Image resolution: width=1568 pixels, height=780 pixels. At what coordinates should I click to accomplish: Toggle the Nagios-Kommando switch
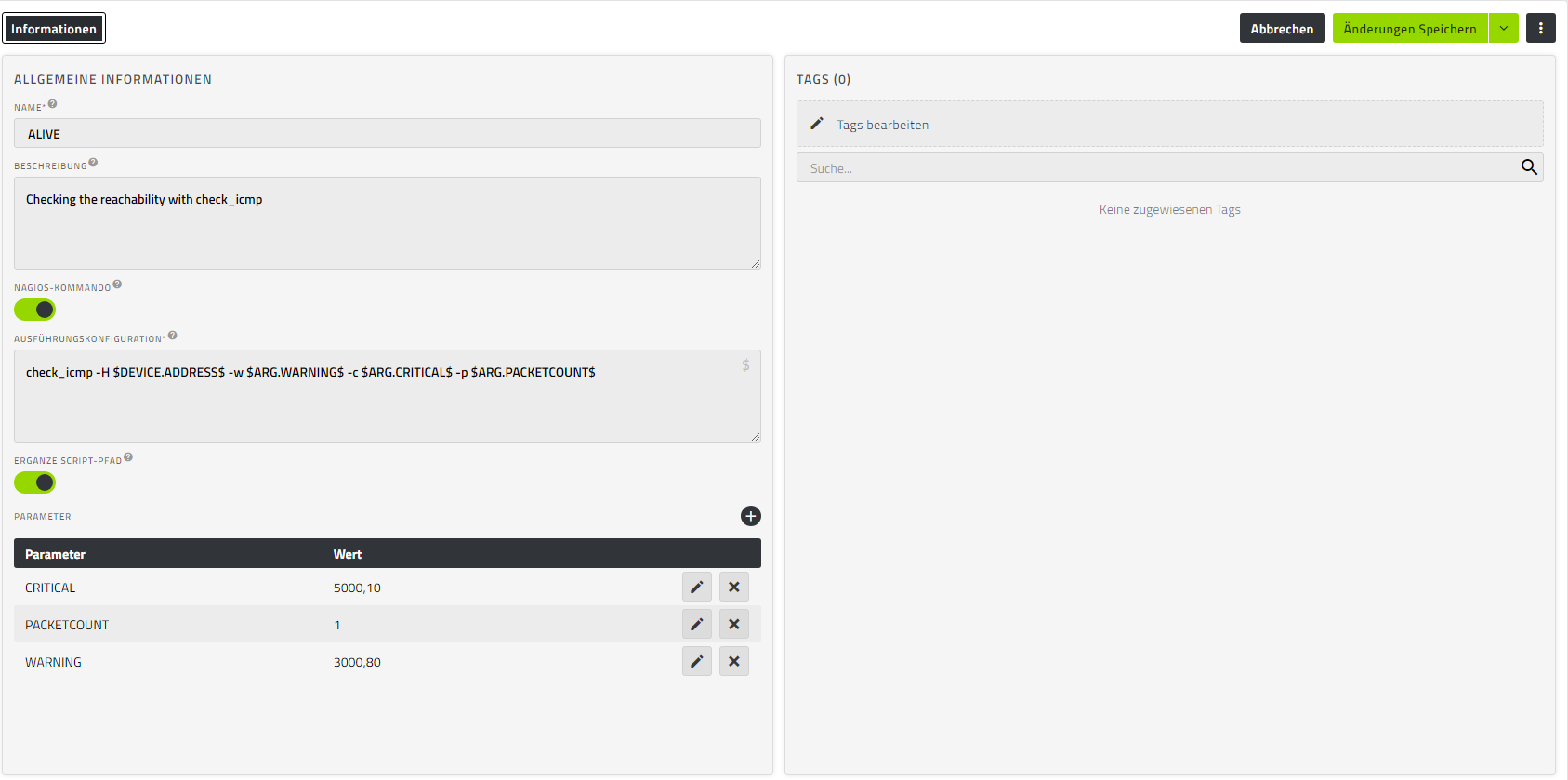[x=34, y=310]
